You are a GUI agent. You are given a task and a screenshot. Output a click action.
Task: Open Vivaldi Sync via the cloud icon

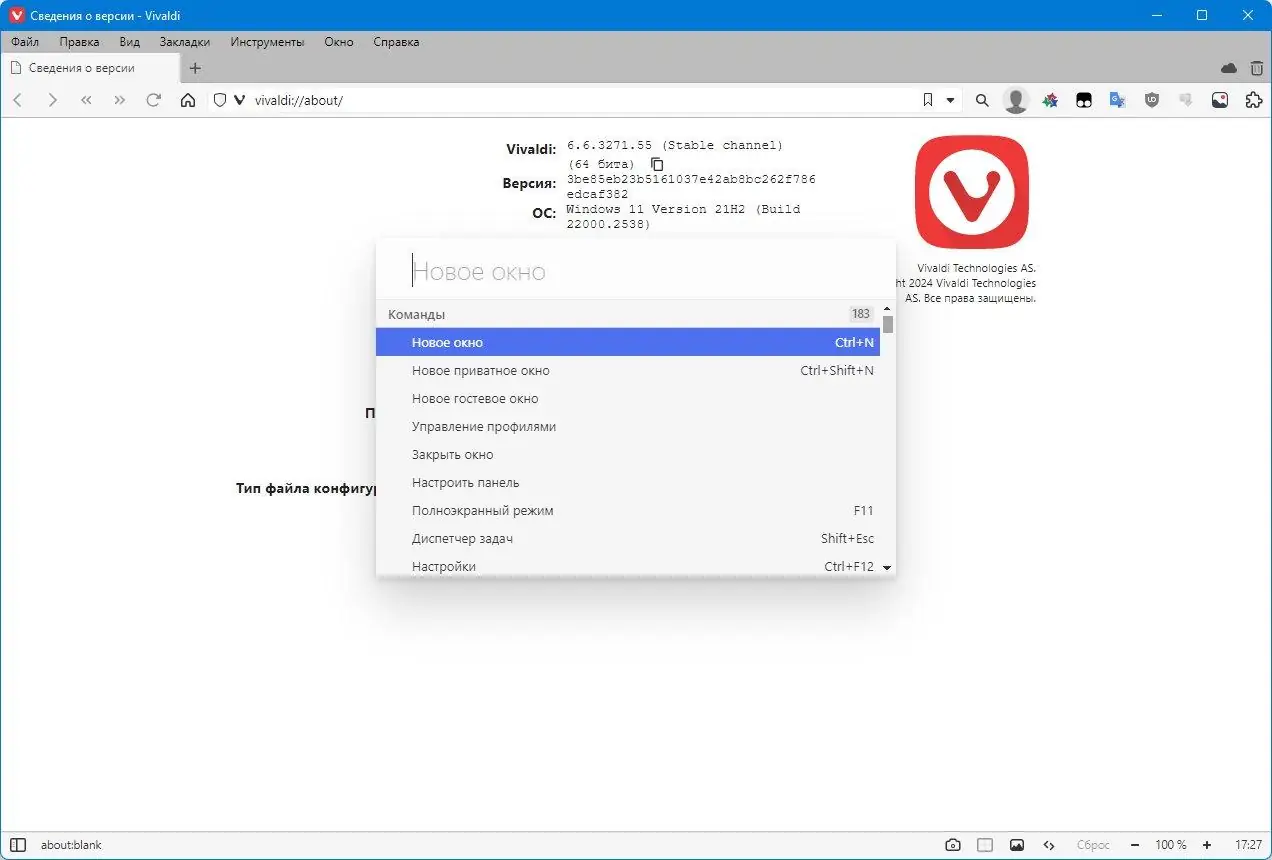pyautogui.click(x=1229, y=68)
